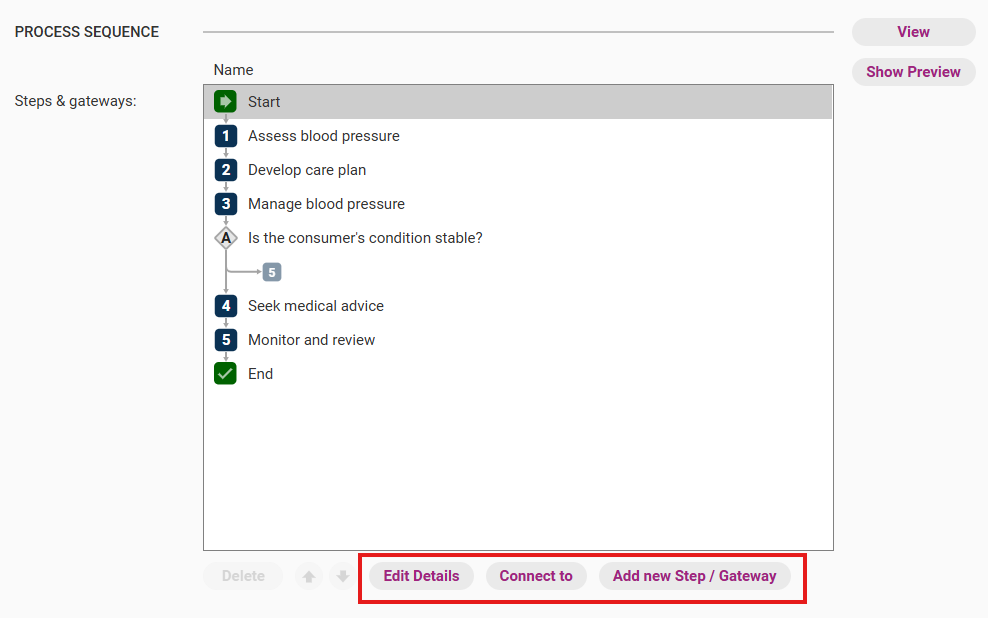Select the consumer's condition stable gateway

[365, 238]
